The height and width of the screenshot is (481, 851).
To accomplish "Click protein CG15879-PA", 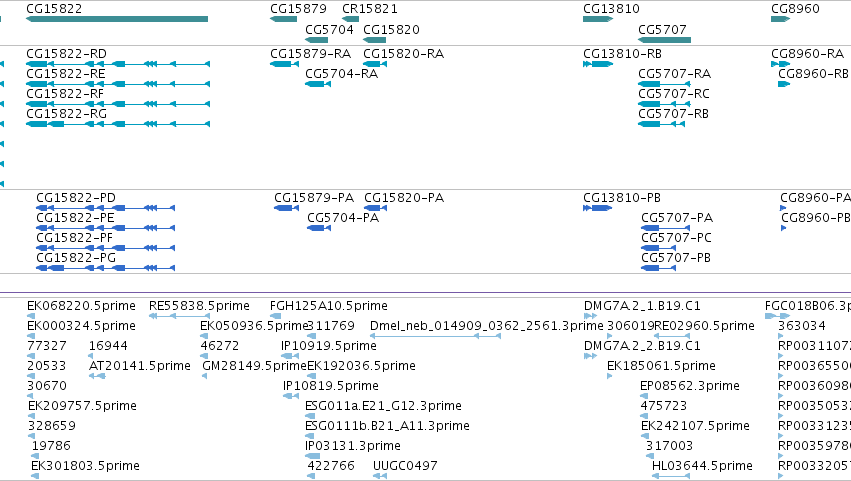I will (x=287, y=208).
